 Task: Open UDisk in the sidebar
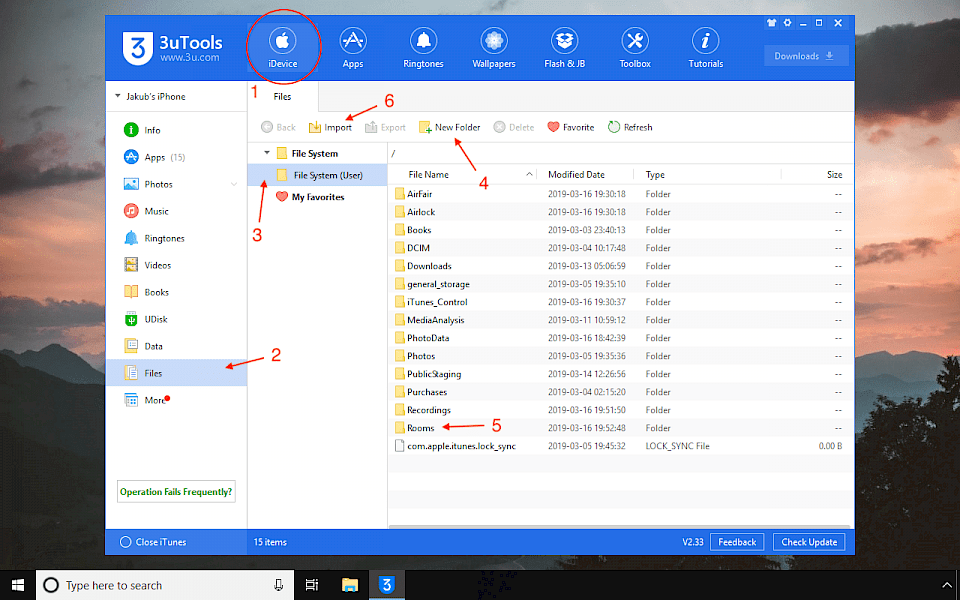[176, 319]
